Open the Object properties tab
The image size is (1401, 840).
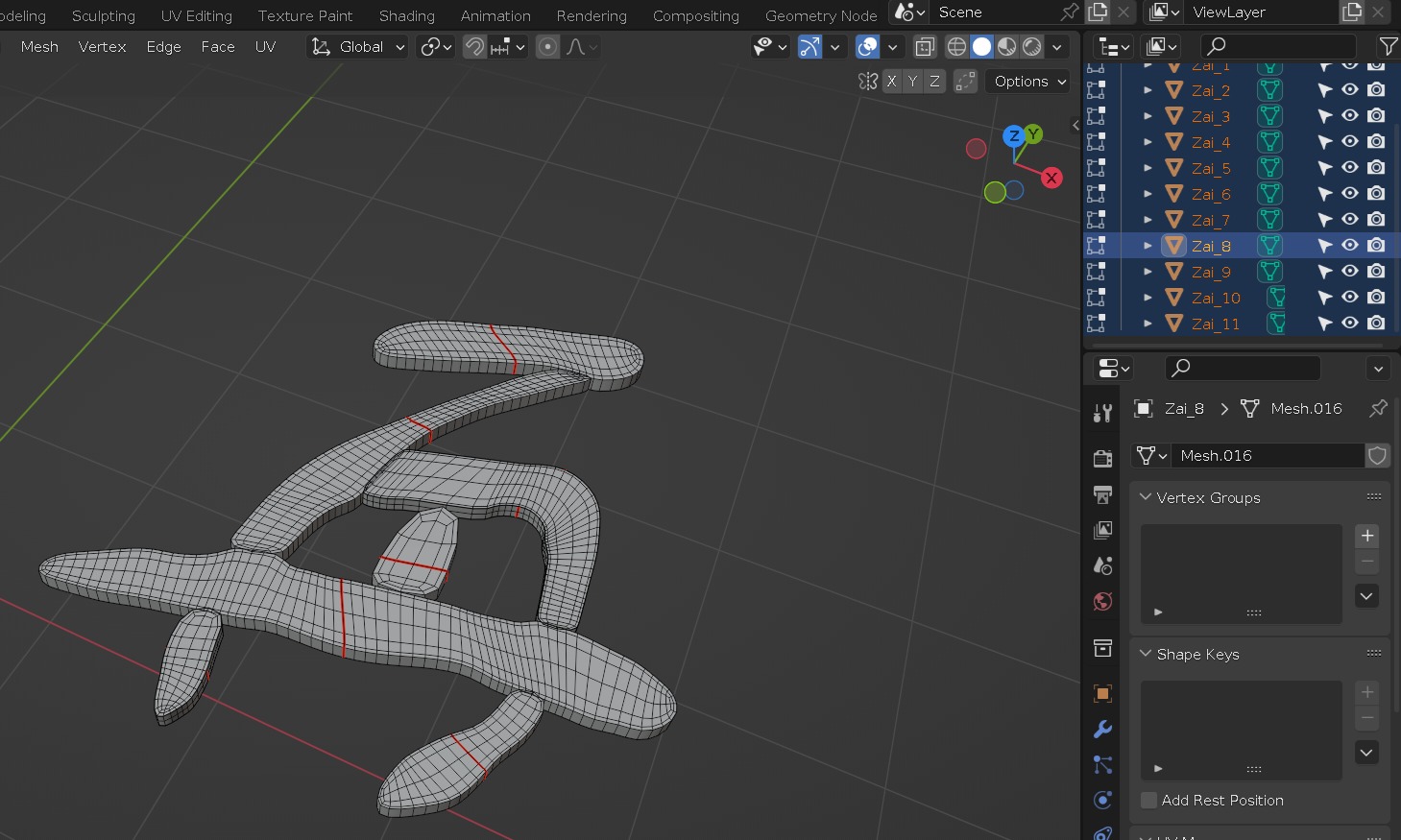point(1102,693)
